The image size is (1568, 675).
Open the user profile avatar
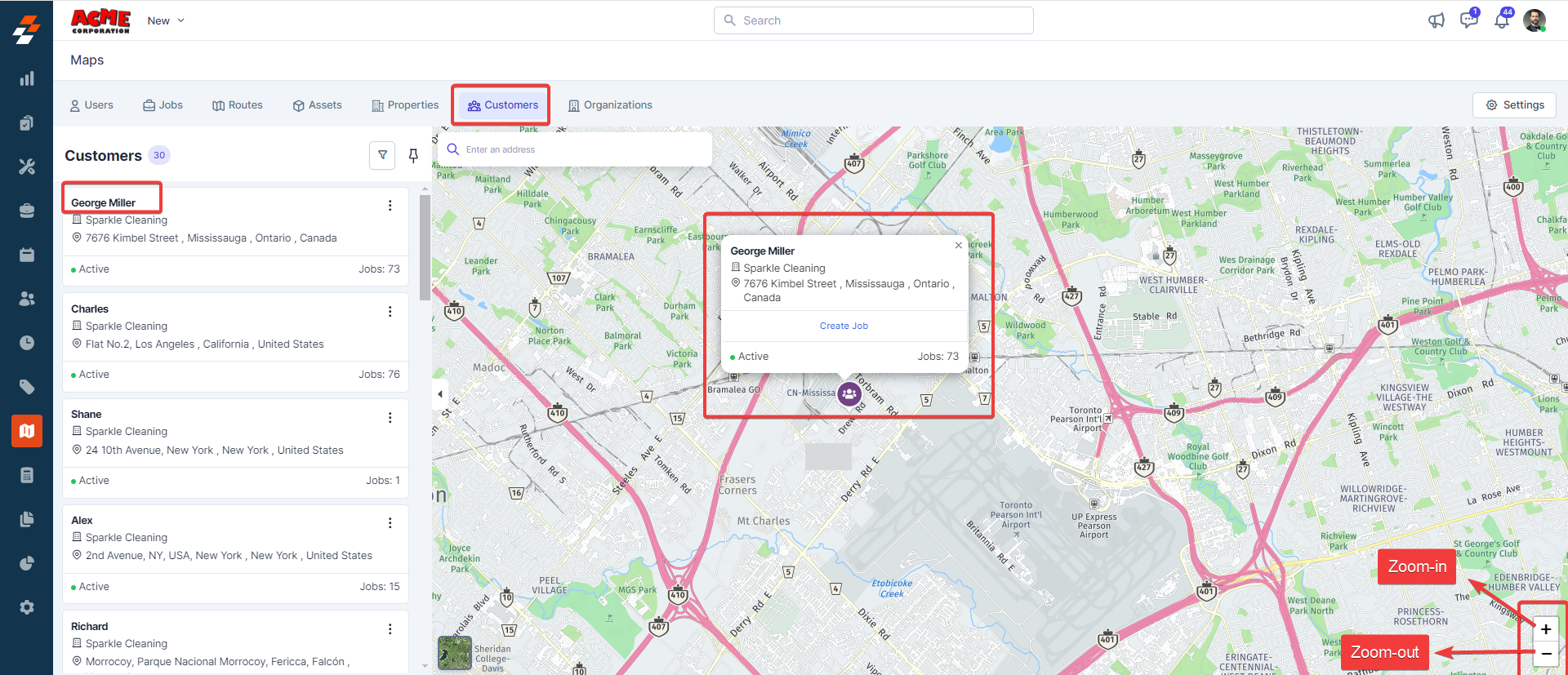(x=1535, y=20)
